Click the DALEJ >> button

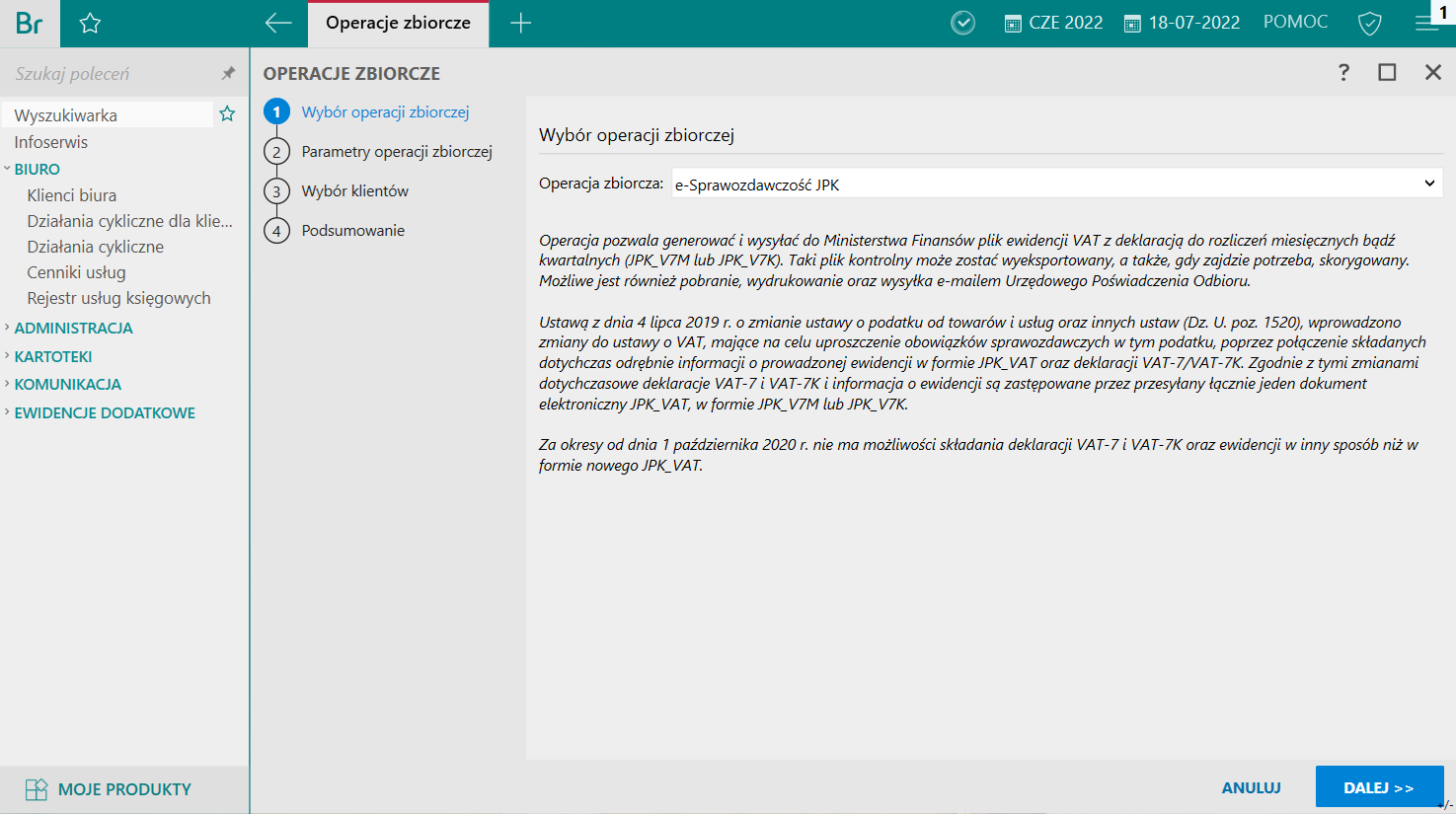coord(1379,787)
